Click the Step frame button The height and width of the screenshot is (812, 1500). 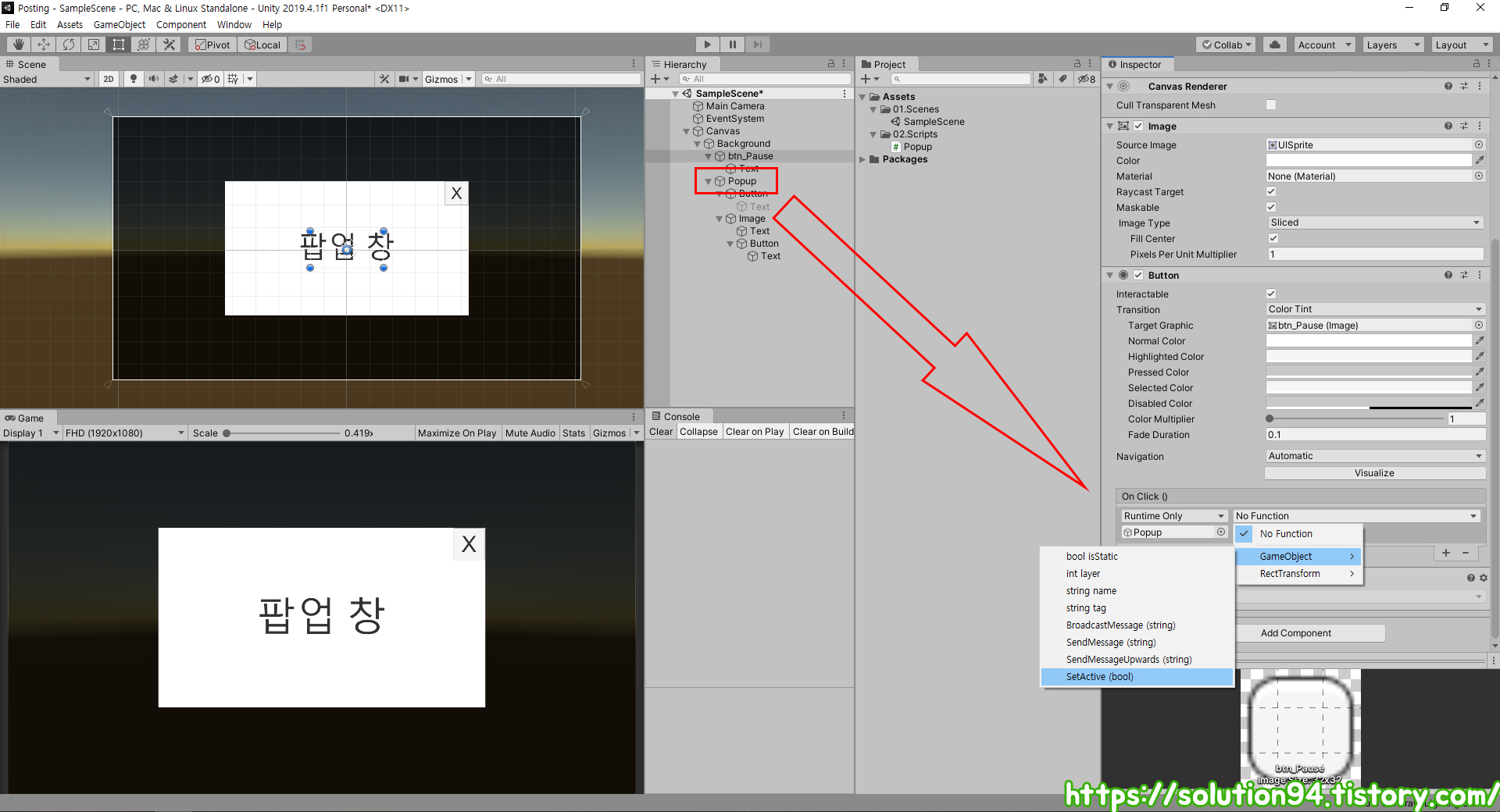click(x=757, y=45)
